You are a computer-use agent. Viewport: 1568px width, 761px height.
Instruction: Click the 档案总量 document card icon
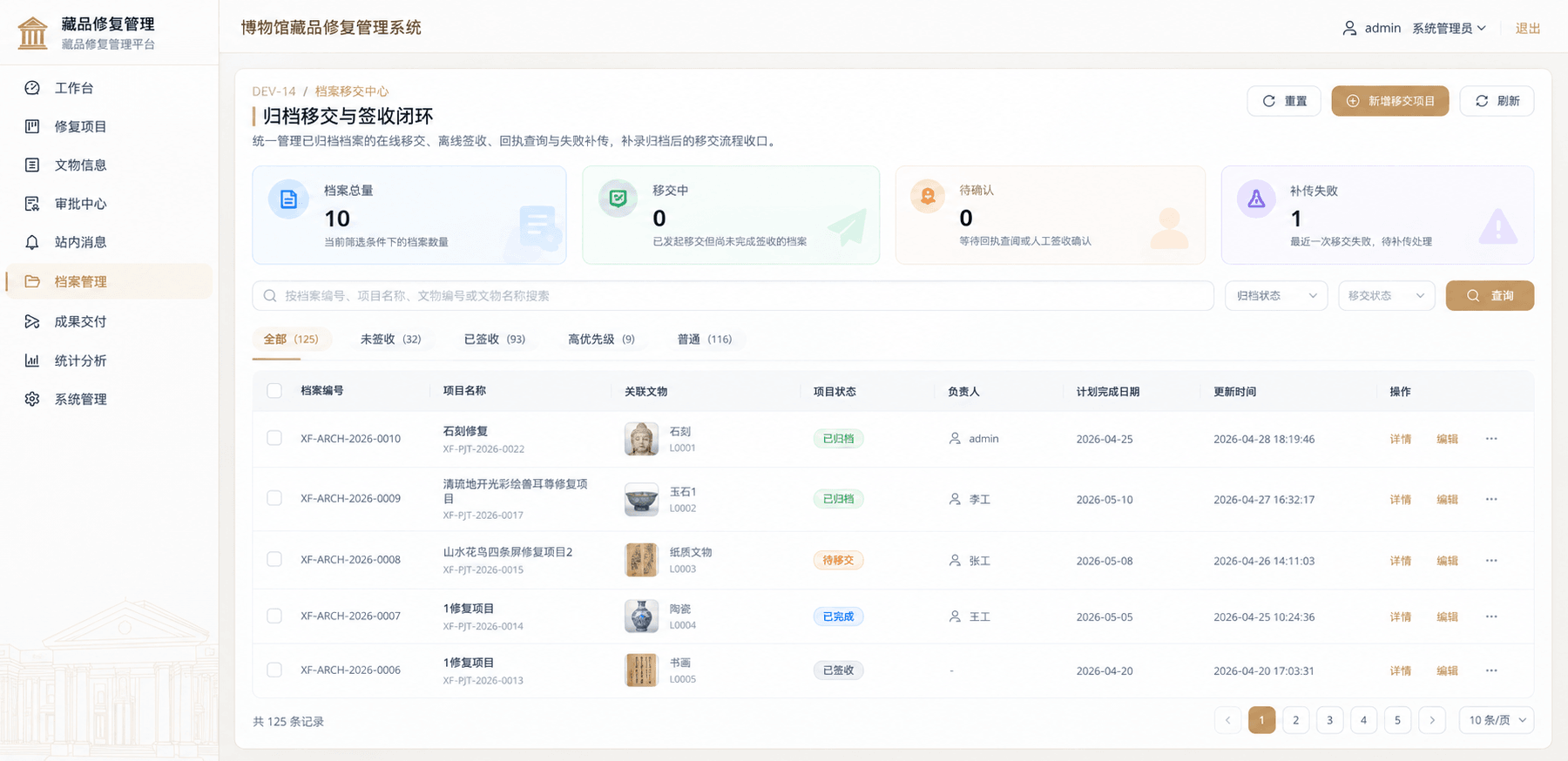tap(288, 200)
